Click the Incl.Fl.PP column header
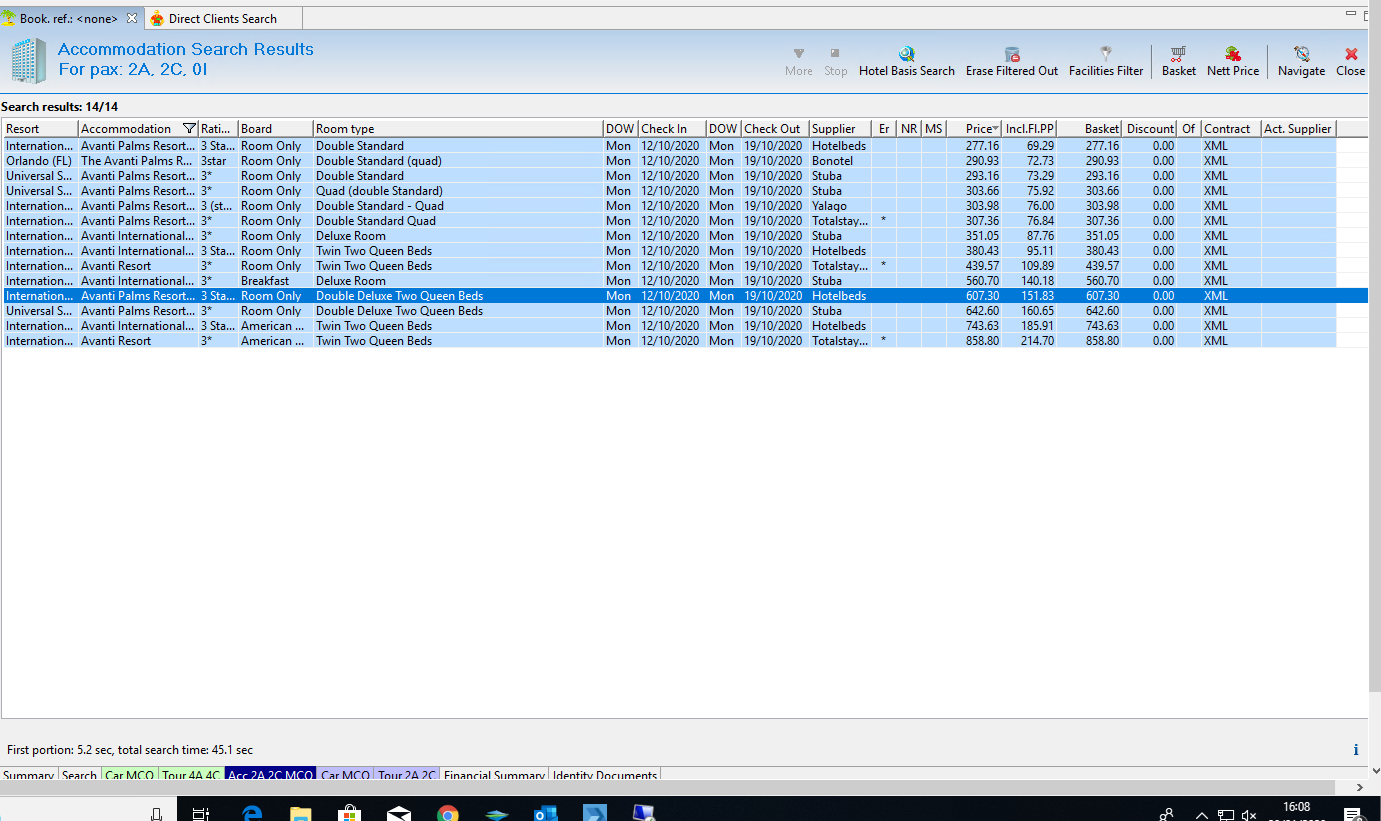The width and height of the screenshot is (1381, 821). click(1030, 129)
